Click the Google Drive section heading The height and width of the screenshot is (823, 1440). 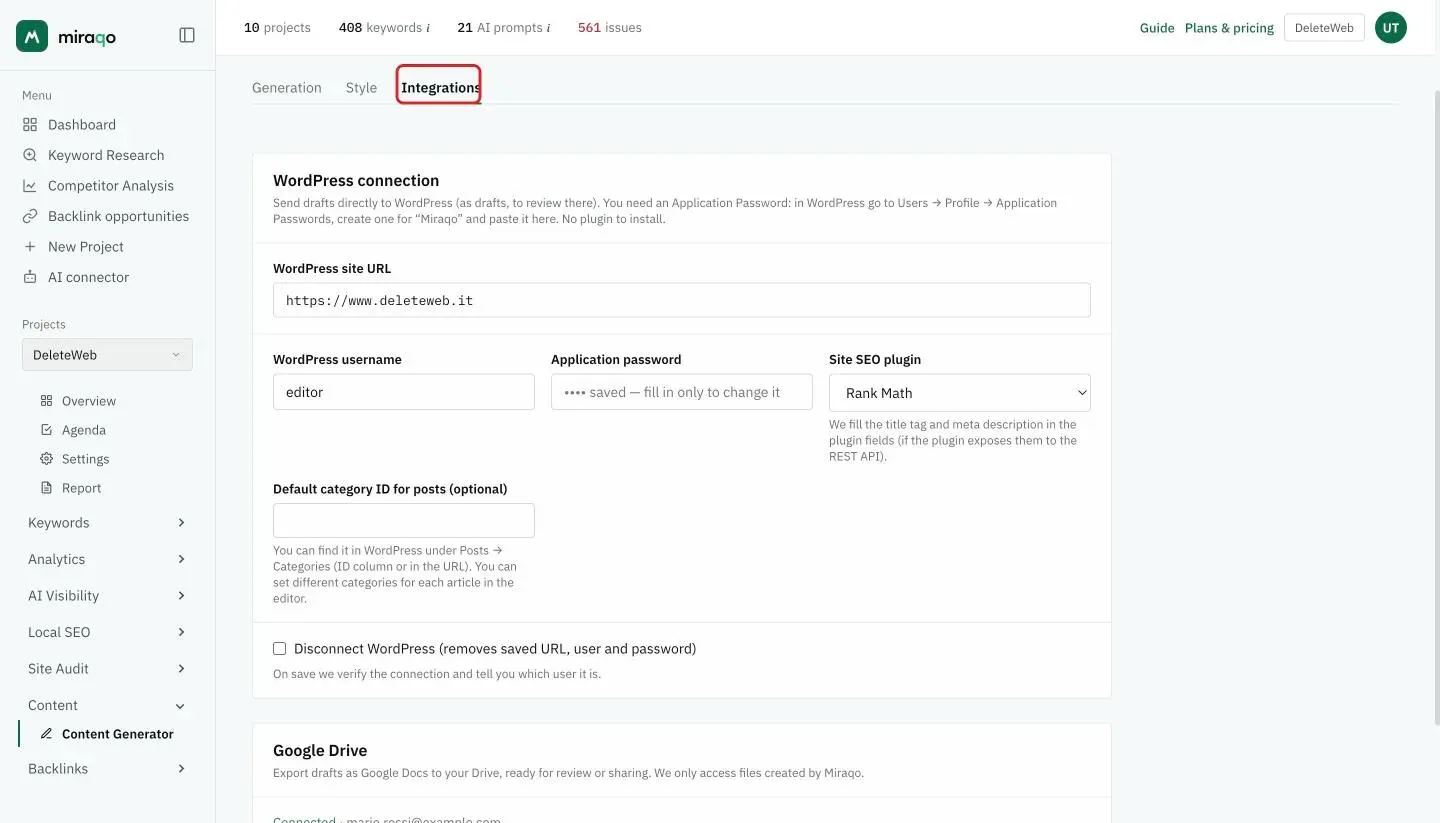click(320, 751)
